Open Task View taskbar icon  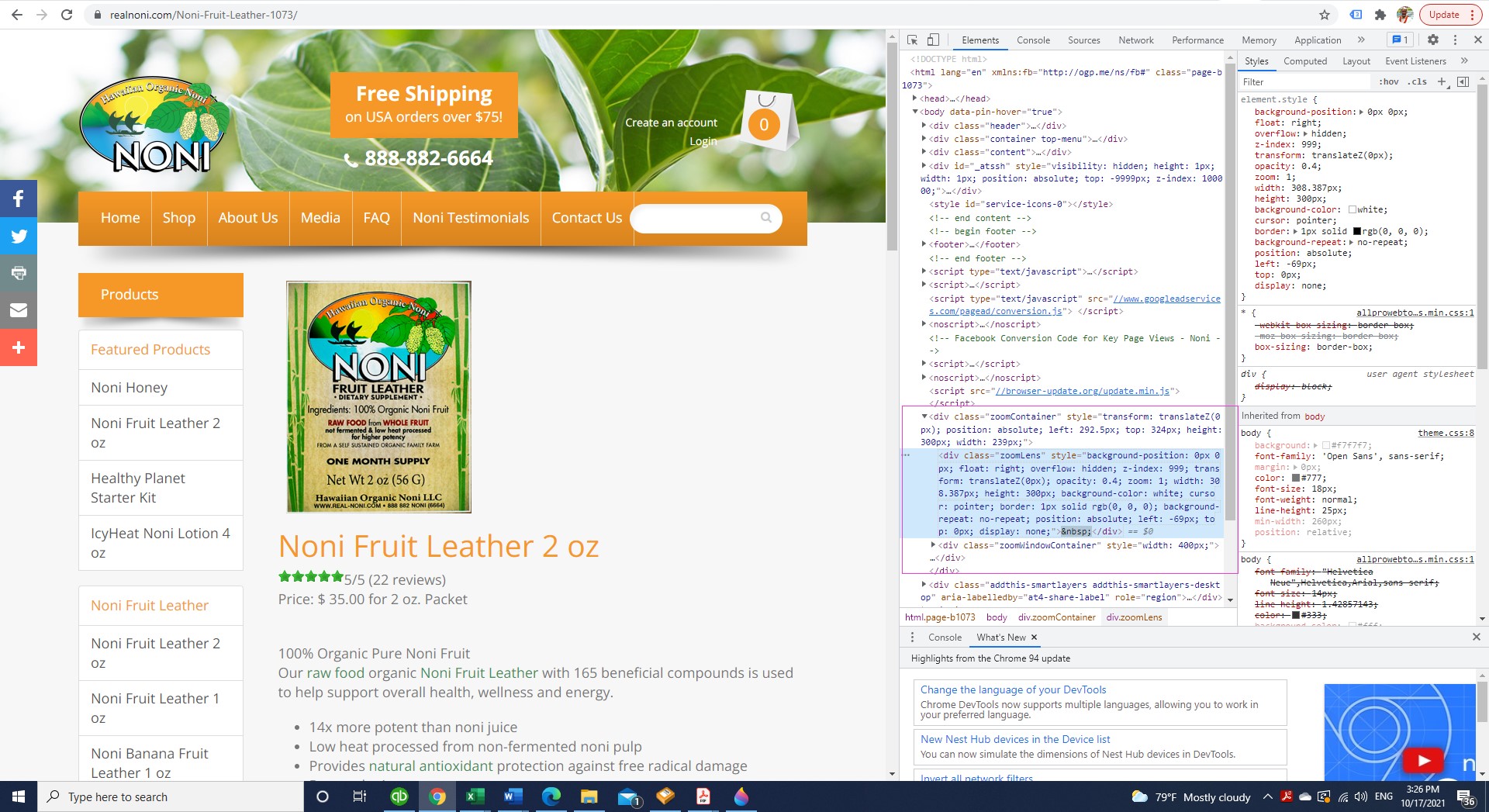pyautogui.click(x=360, y=796)
